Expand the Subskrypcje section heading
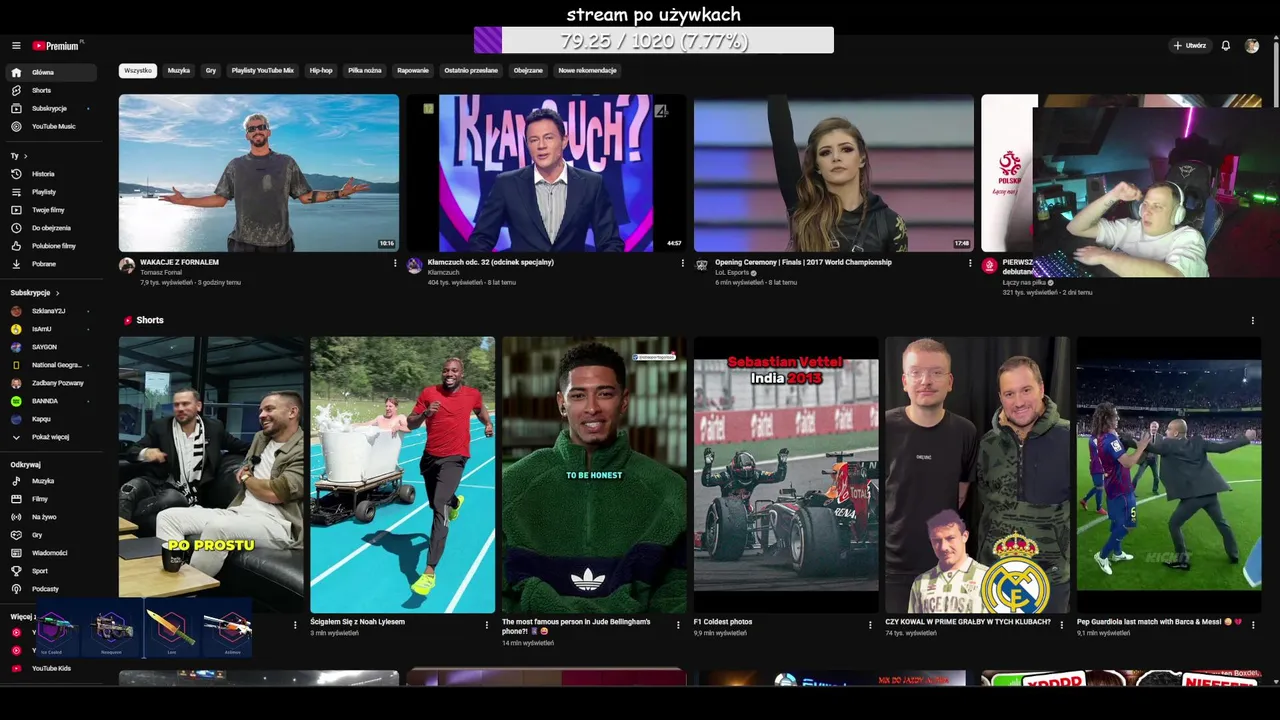The width and height of the screenshot is (1280, 720). (35, 293)
